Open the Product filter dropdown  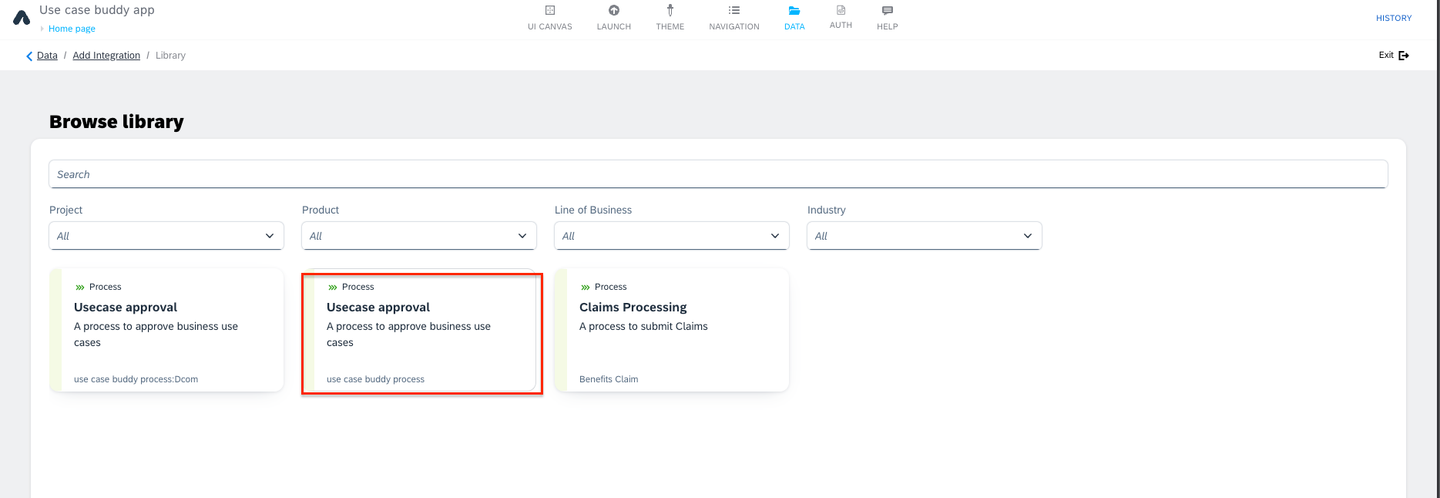click(x=419, y=236)
